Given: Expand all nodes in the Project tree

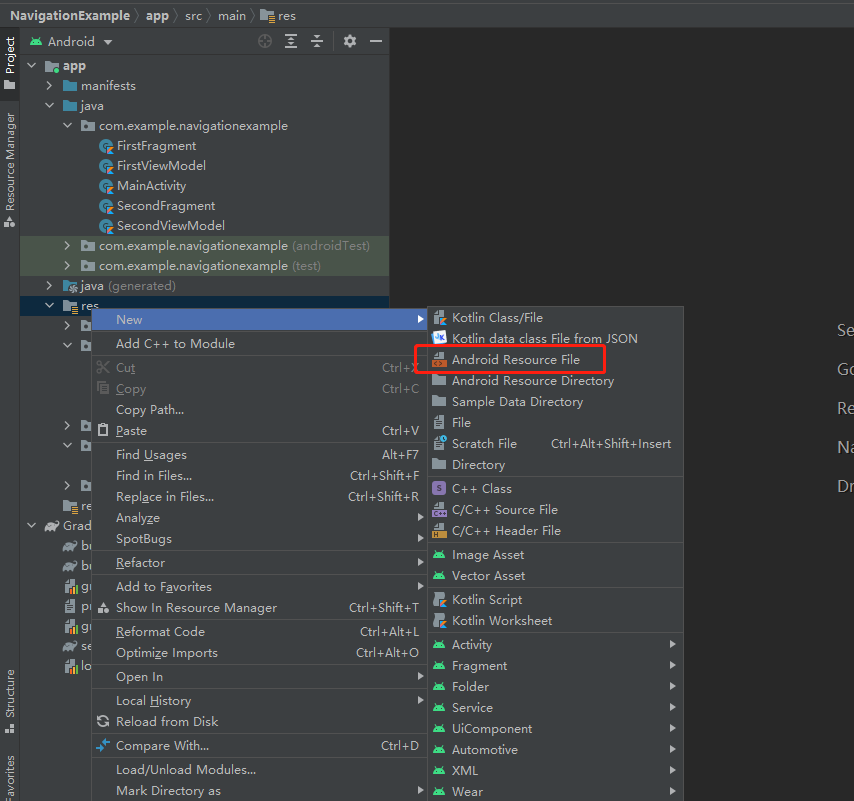Looking at the screenshot, I should [x=290, y=41].
